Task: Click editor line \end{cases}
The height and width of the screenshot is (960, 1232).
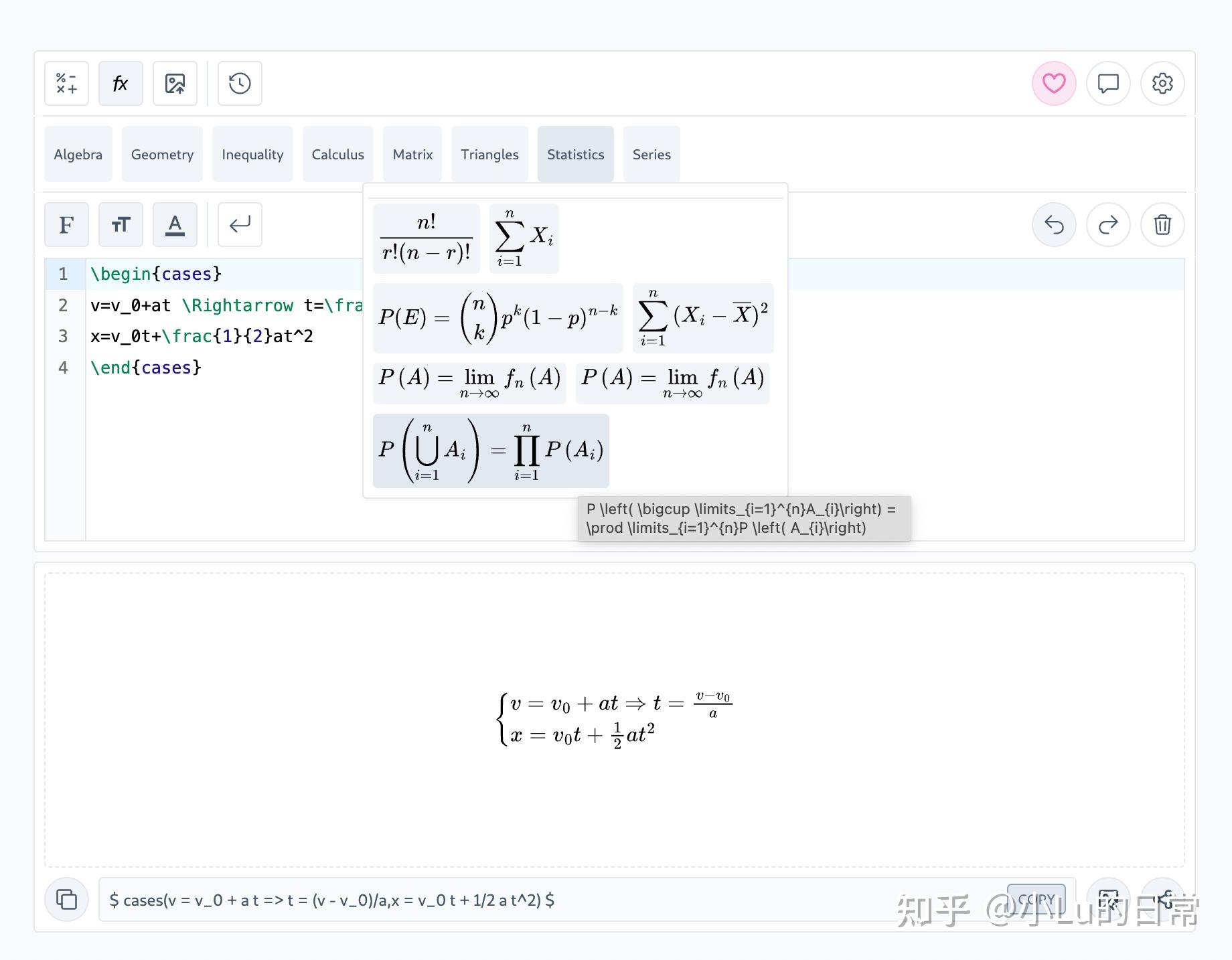Action: point(146,368)
